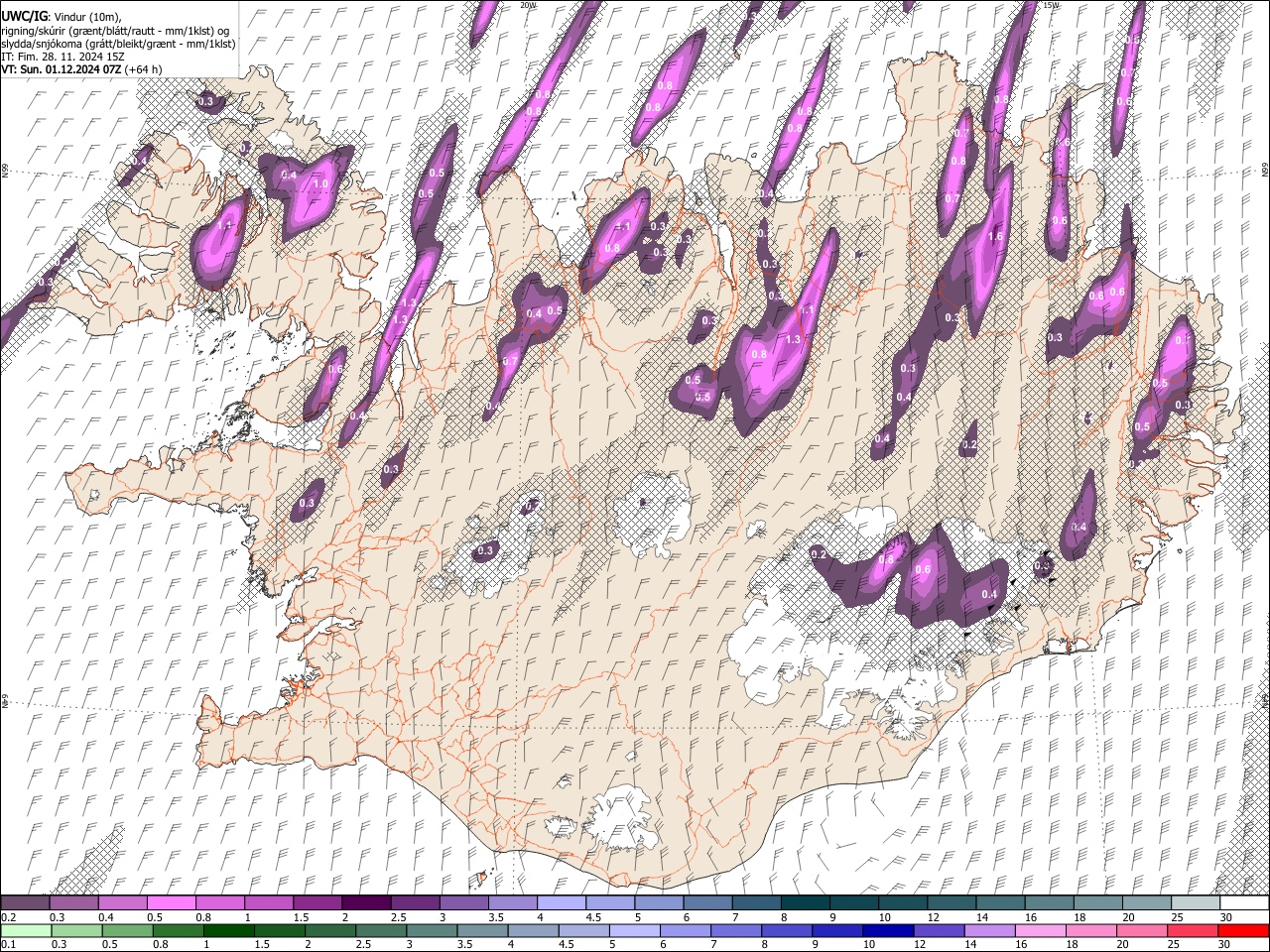Click the 1.6 snowfall value label
Image resolution: width=1270 pixels, height=952 pixels.
[995, 237]
